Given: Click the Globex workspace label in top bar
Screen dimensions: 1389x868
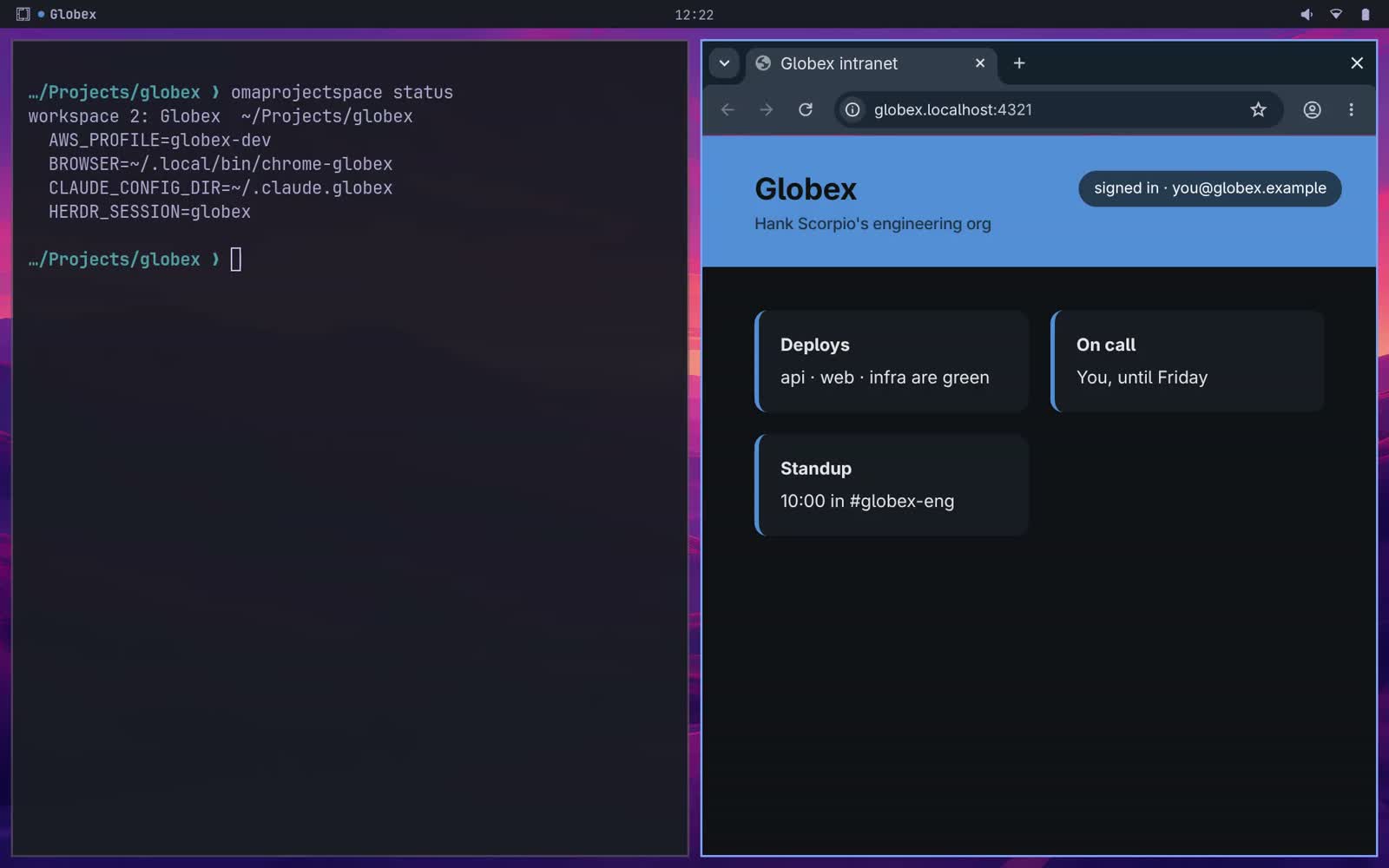Looking at the screenshot, I should tap(73, 15).
